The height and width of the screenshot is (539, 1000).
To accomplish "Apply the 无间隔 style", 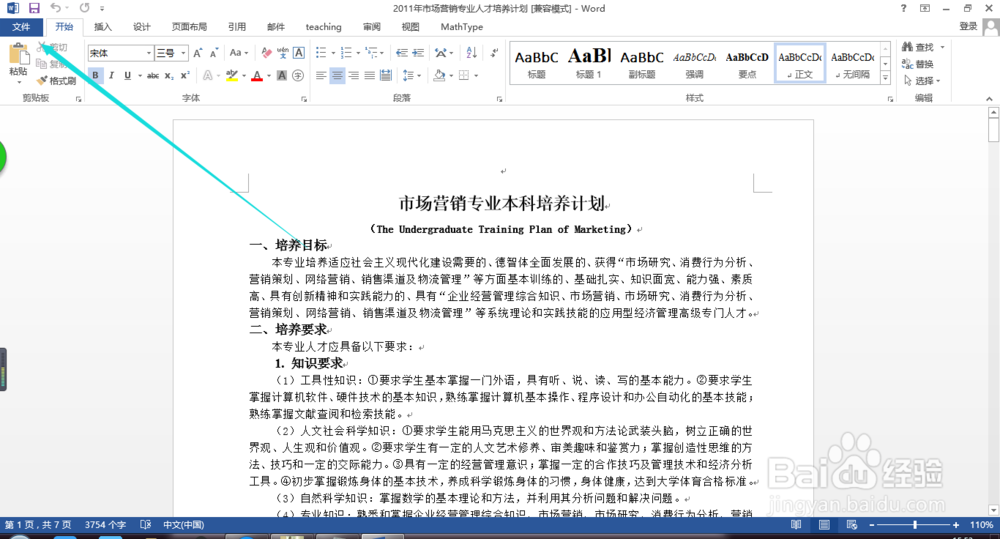I will coord(853,63).
